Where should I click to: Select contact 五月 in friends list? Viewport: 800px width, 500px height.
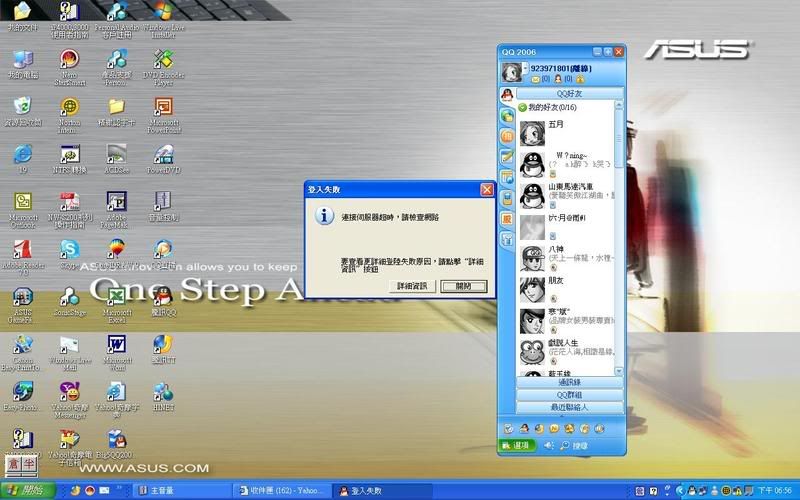tap(566, 133)
